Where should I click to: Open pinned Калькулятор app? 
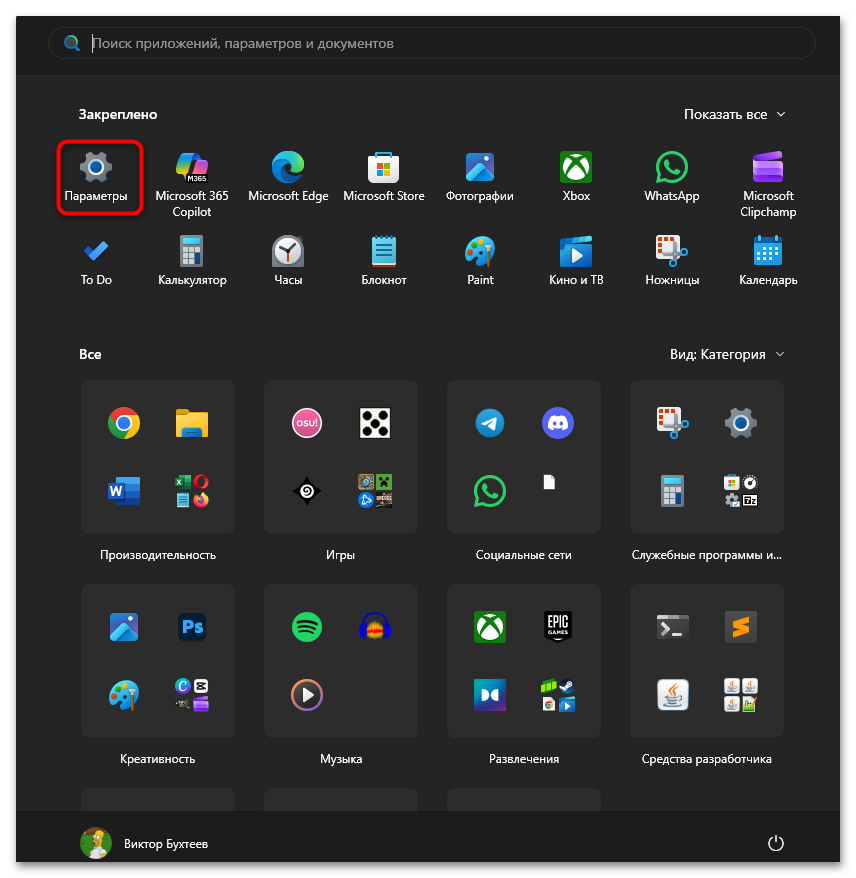click(x=192, y=261)
